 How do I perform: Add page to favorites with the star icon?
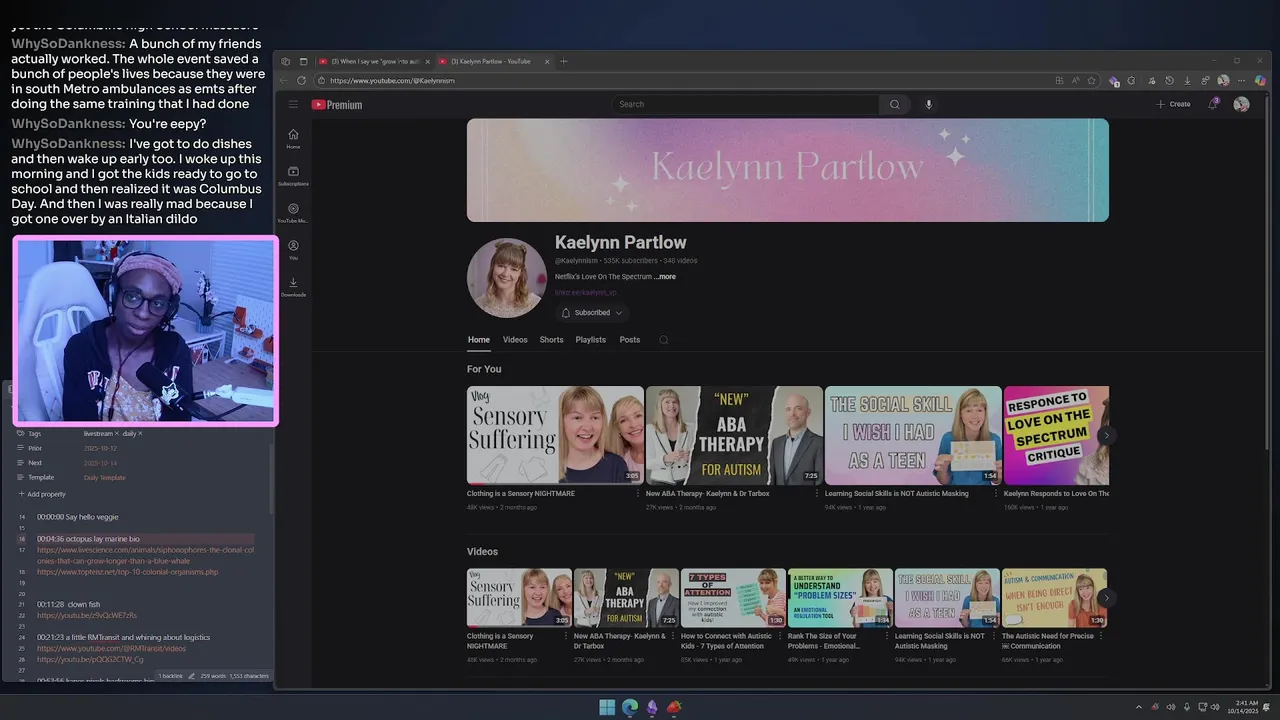pos(1092,80)
